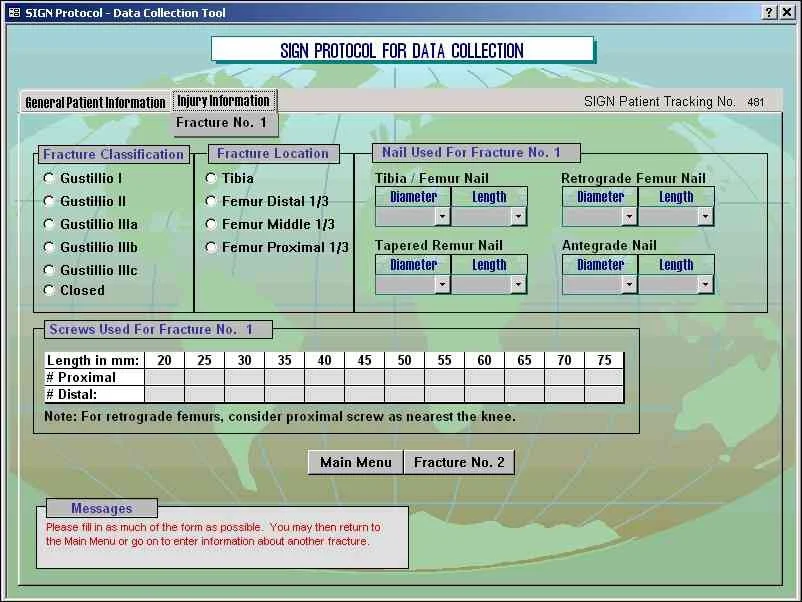Click Proximal screw count field under 20 mm

click(x=165, y=377)
